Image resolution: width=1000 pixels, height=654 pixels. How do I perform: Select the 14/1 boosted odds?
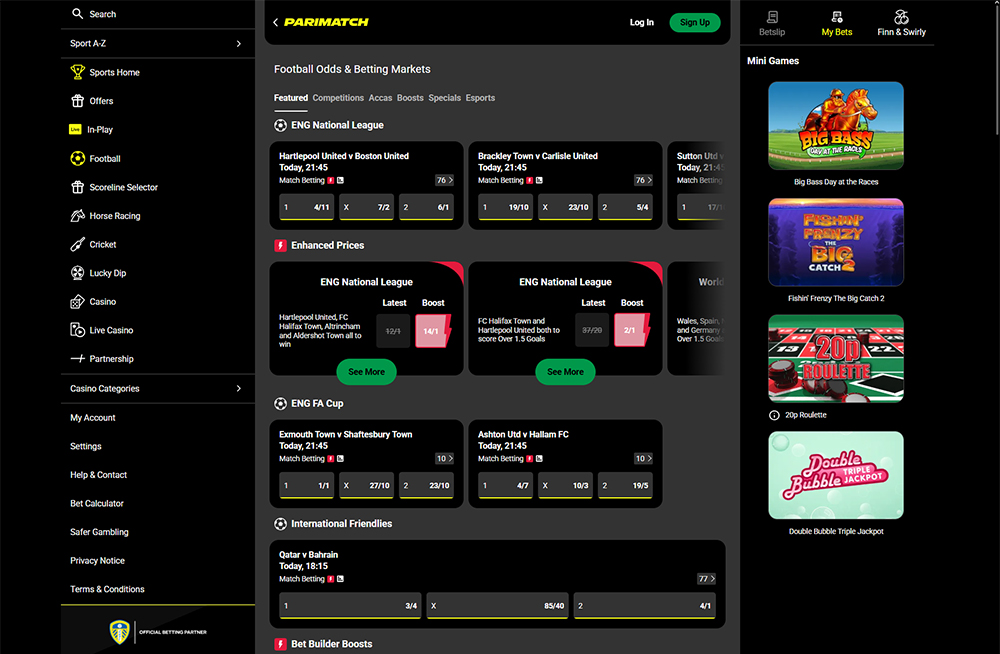coord(433,330)
